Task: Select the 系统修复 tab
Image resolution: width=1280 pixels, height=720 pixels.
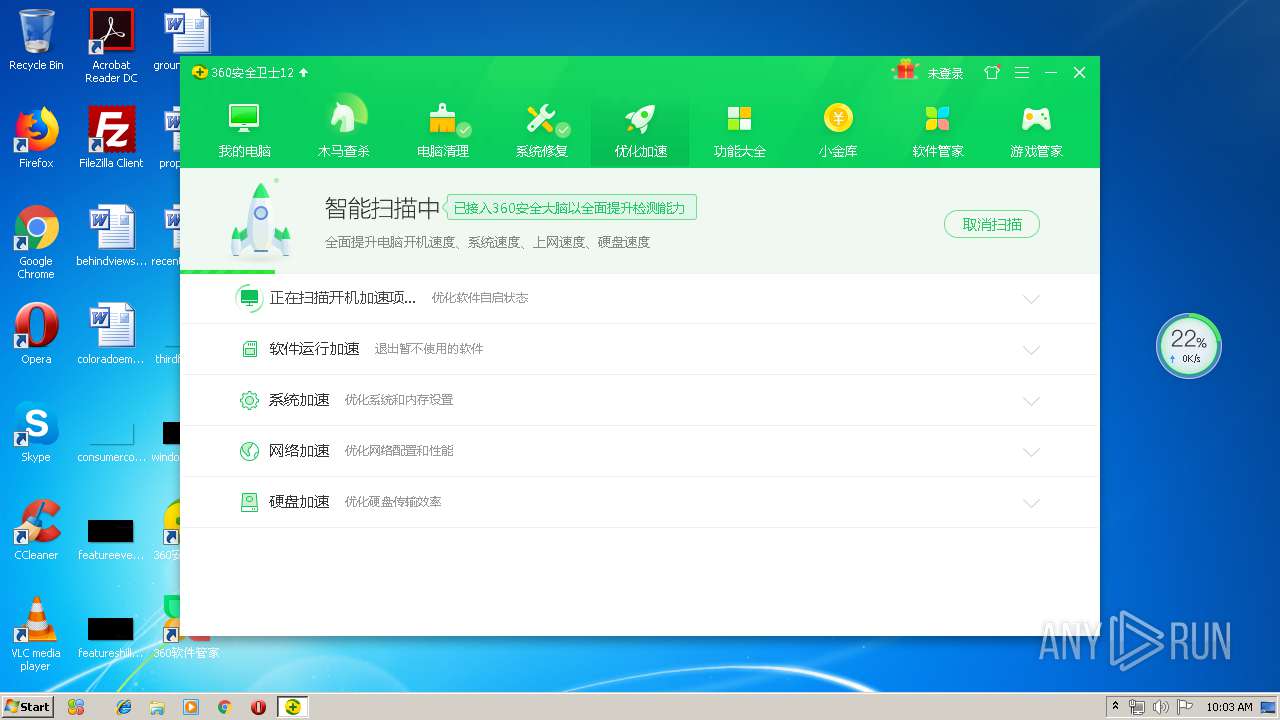Action: 541,129
